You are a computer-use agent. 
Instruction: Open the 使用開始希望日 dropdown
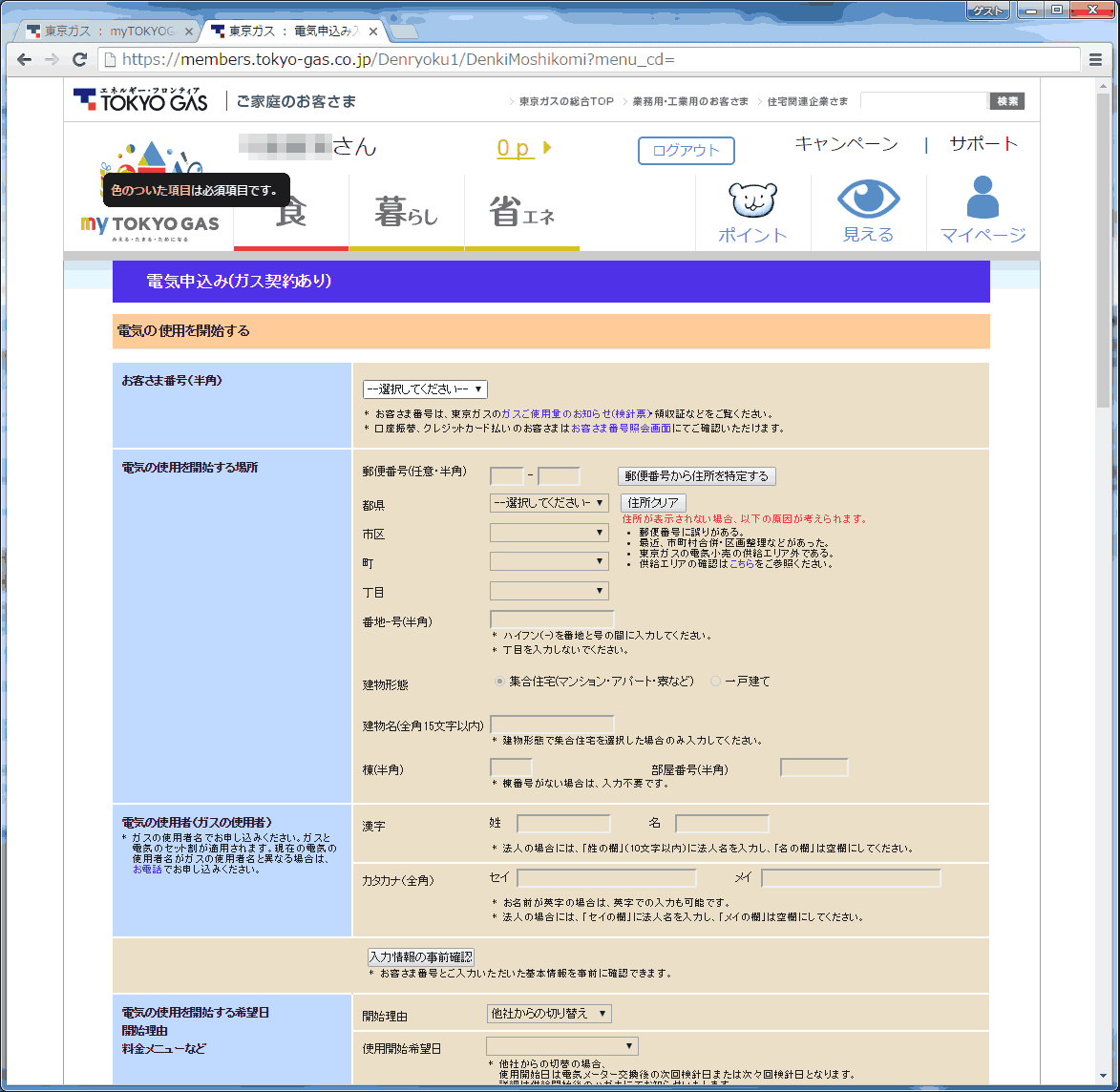point(562,1046)
